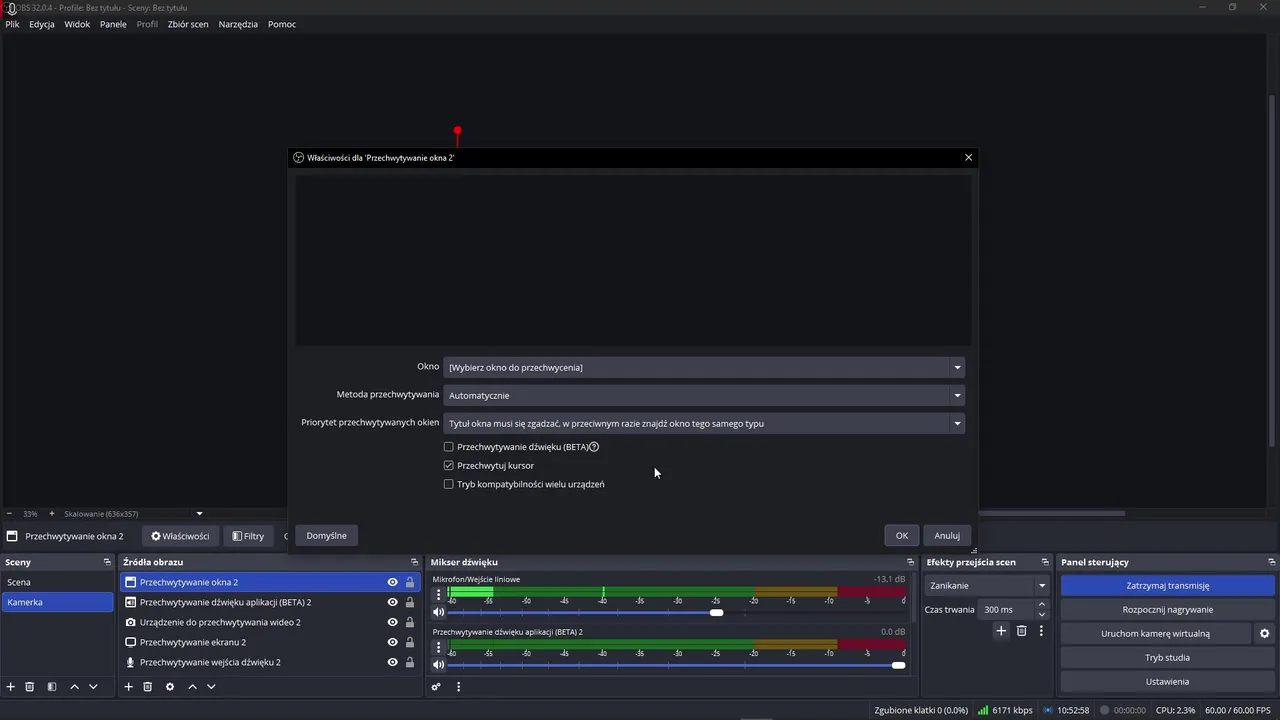Decrease Czas trwania with down arrow
The width and height of the screenshot is (1280, 720).
point(1042,614)
